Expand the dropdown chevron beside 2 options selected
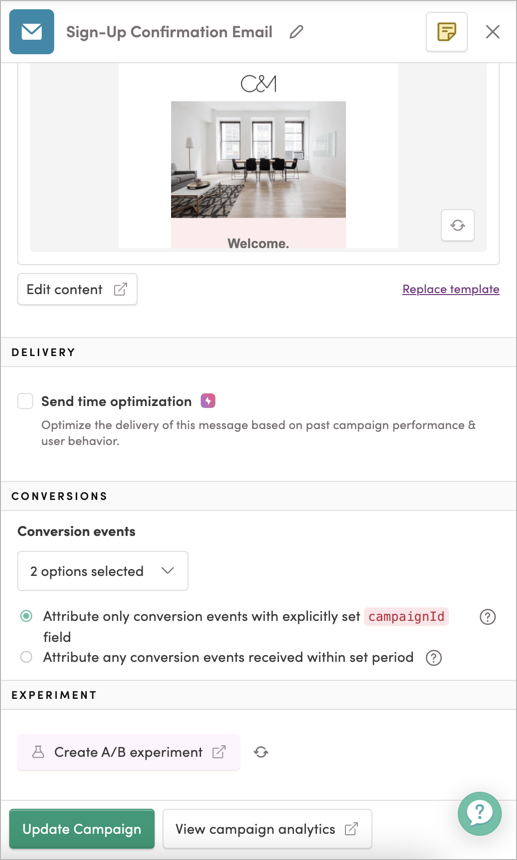Image resolution: width=517 pixels, height=860 pixels. pos(168,571)
